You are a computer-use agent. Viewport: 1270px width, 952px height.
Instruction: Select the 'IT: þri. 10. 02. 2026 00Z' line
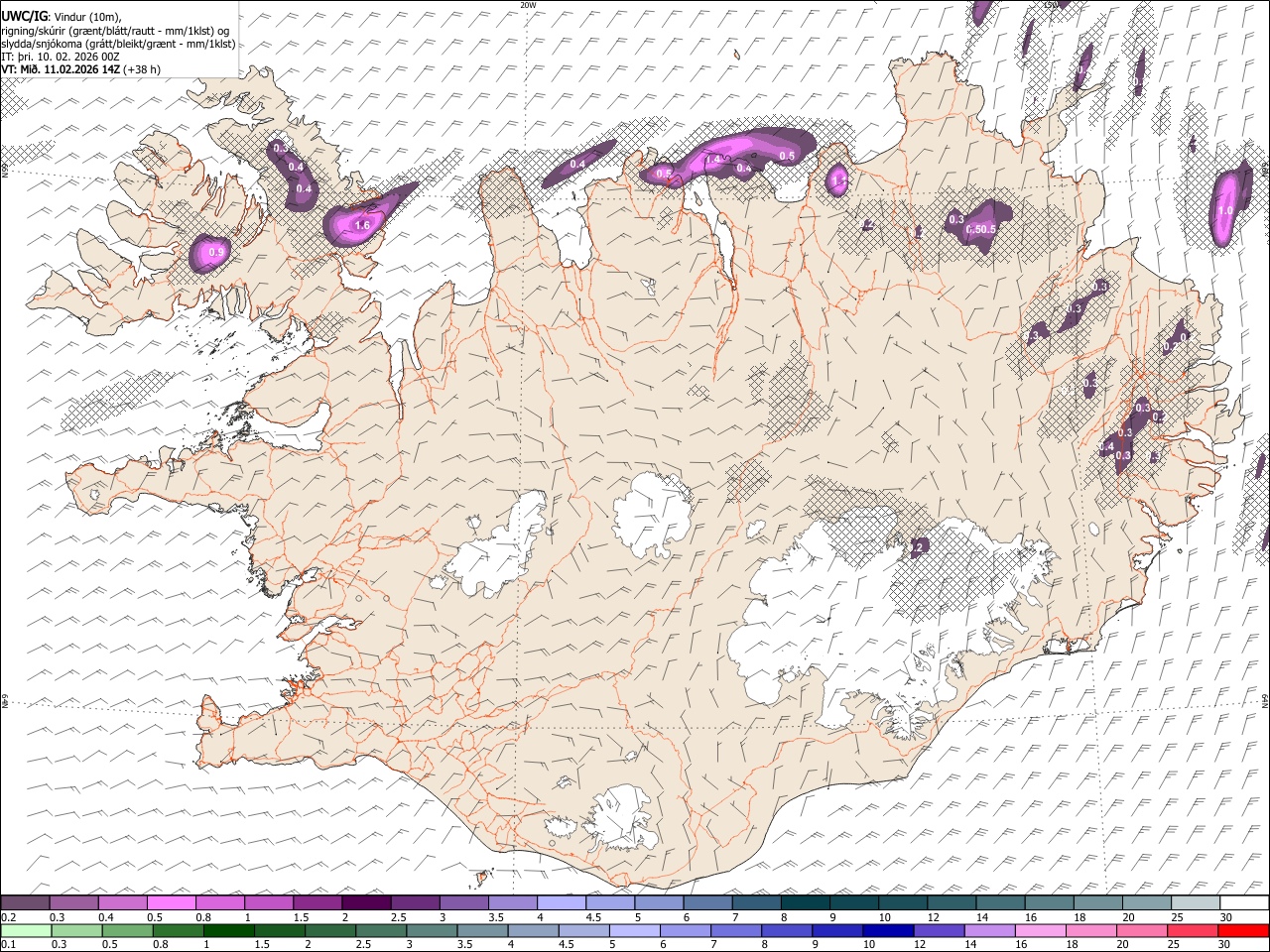[61, 57]
